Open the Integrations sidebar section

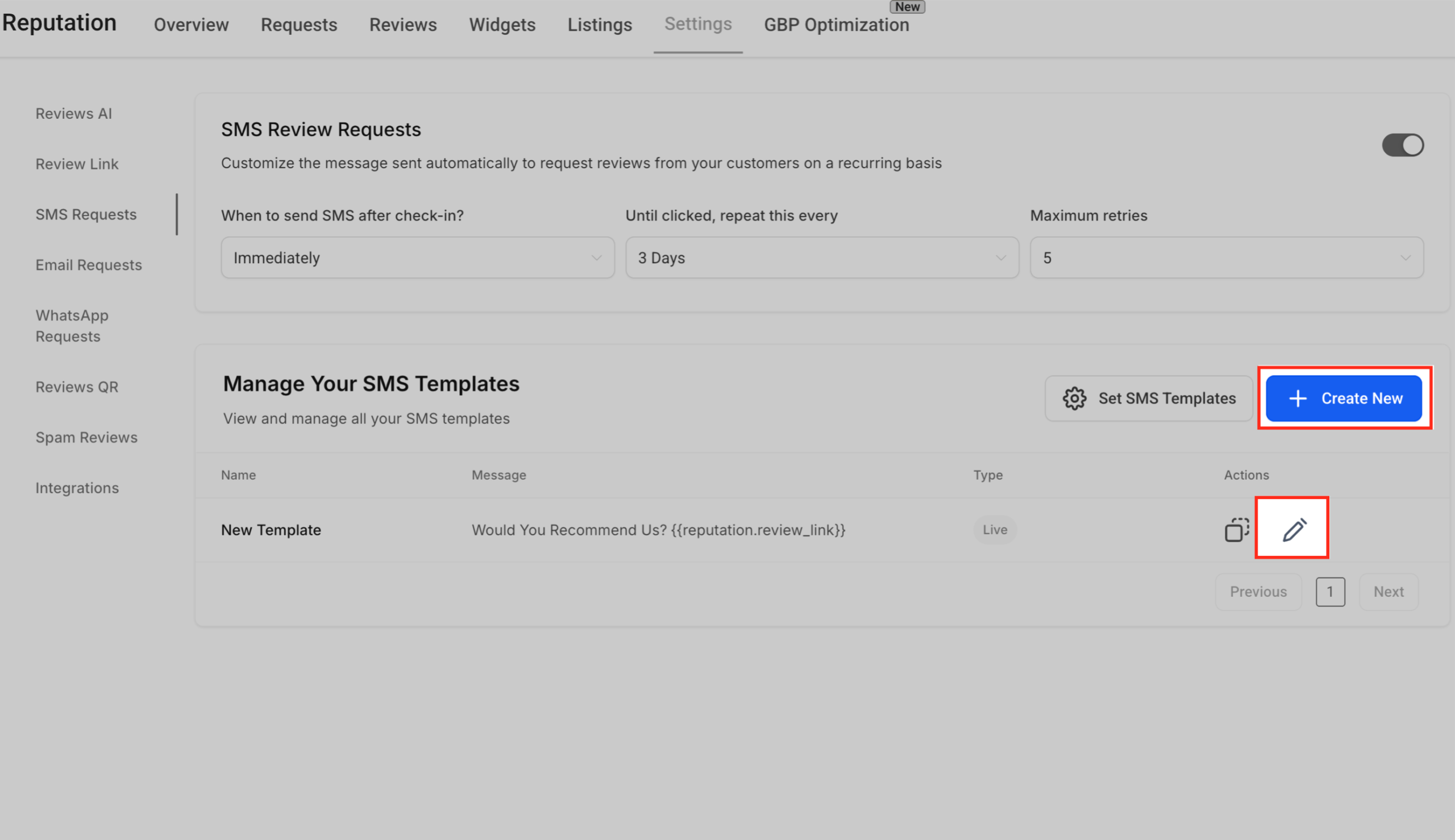coord(77,488)
